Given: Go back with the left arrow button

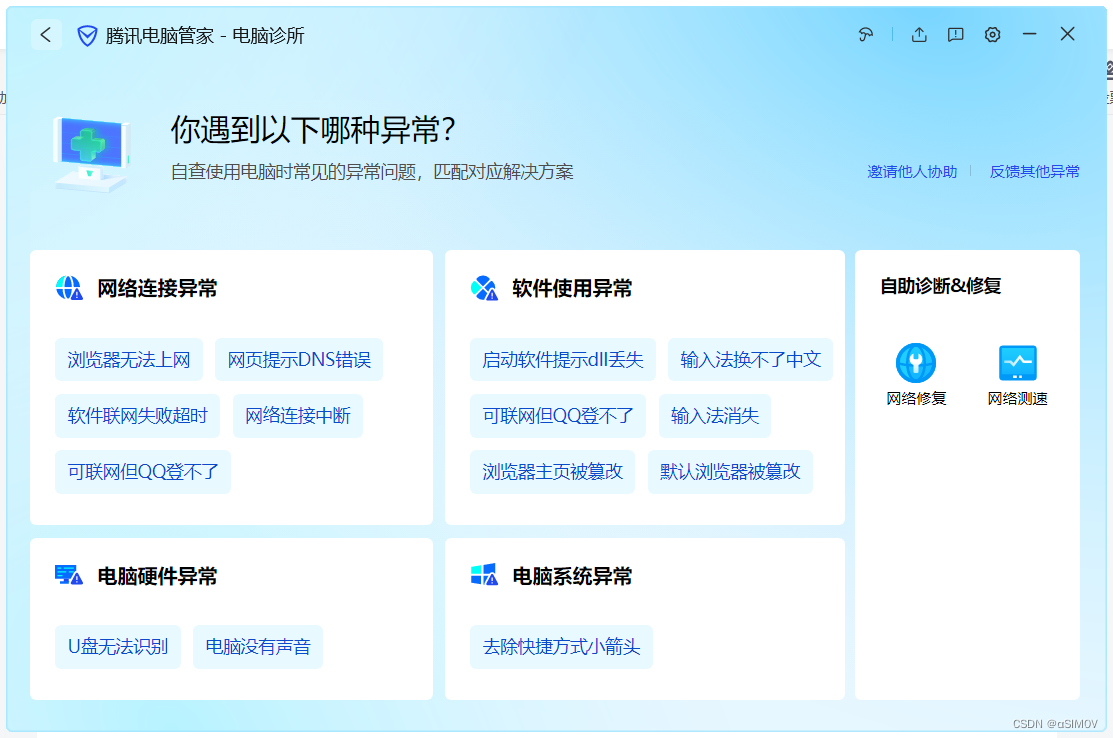Looking at the screenshot, I should coord(46,35).
